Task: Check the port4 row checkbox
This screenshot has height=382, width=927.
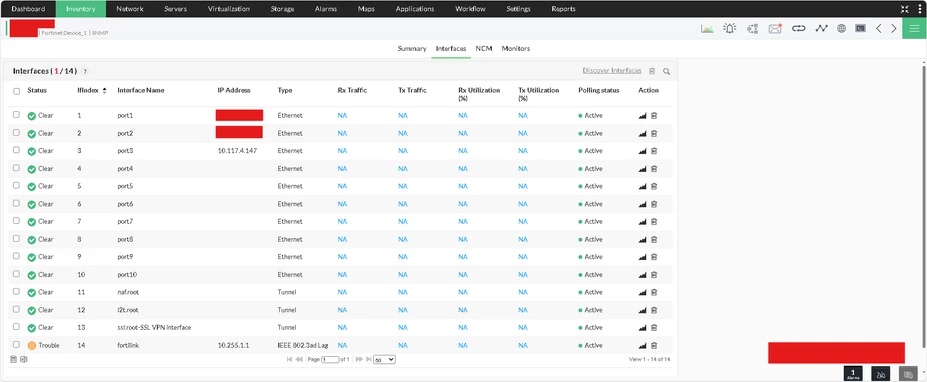Action: pyautogui.click(x=17, y=168)
